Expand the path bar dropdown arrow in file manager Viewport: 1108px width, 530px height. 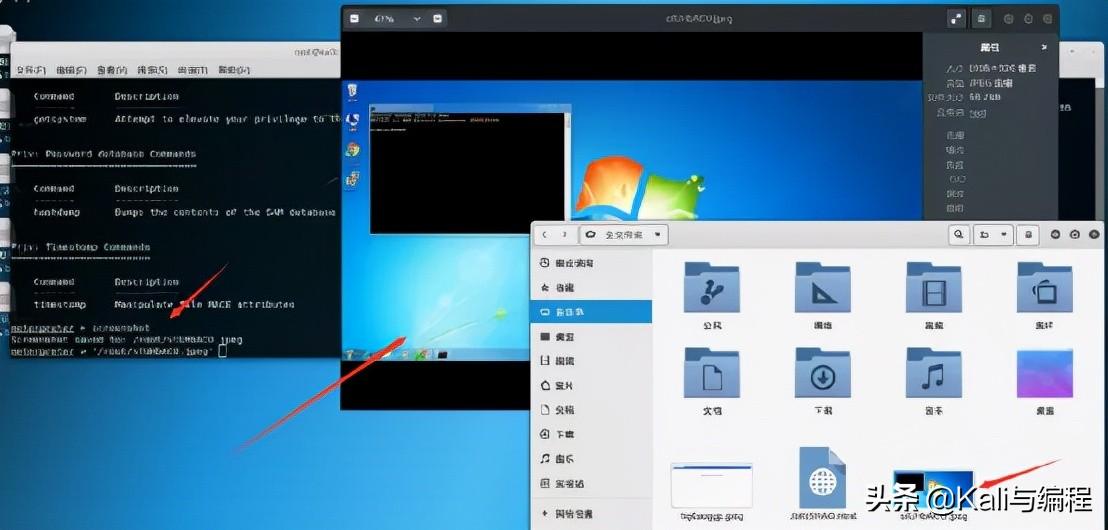(x=658, y=234)
